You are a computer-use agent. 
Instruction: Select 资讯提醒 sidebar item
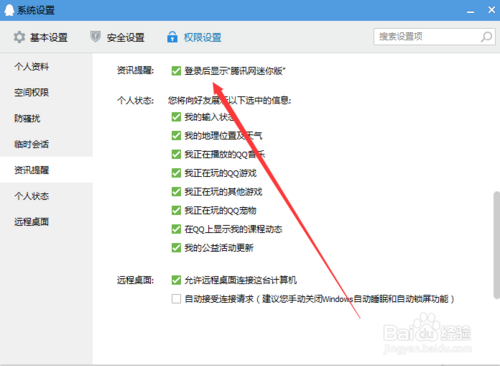46,170
